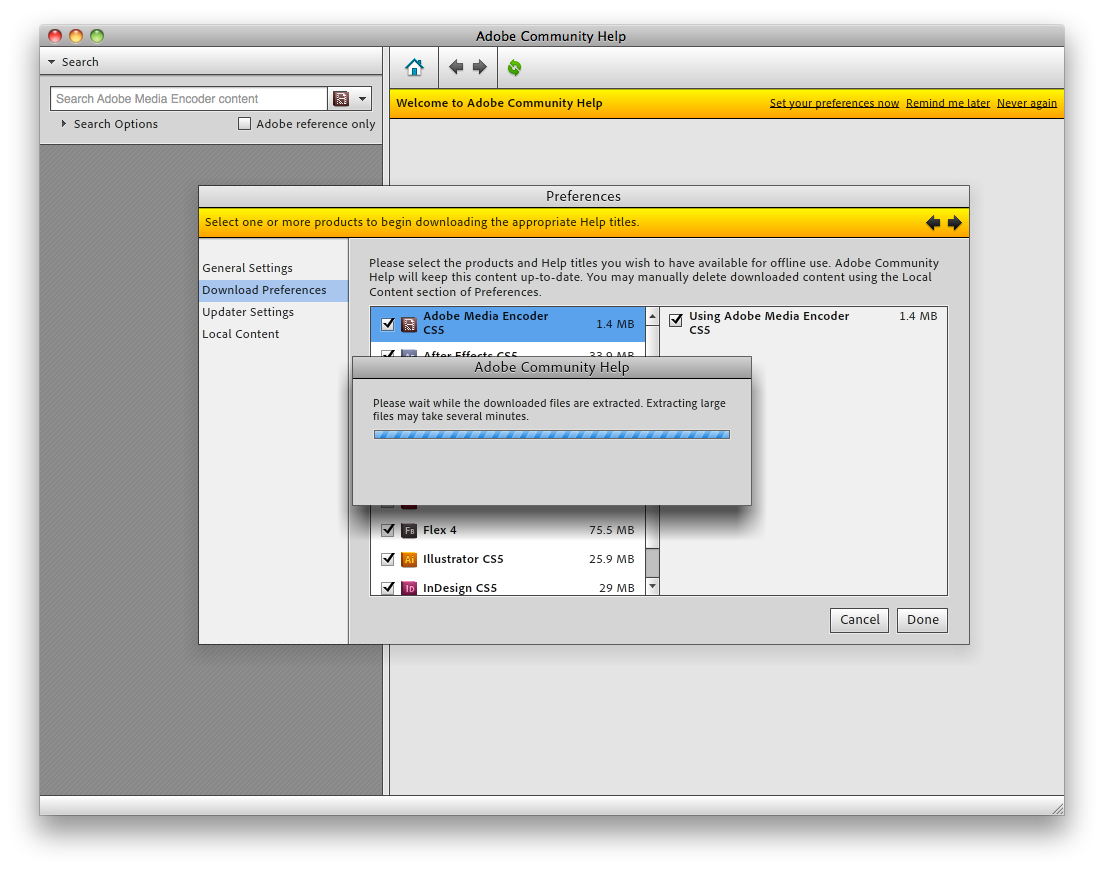The height and width of the screenshot is (870, 1104).
Task: Uncheck the Illustrator CS5 checkbox
Action: (388, 559)
